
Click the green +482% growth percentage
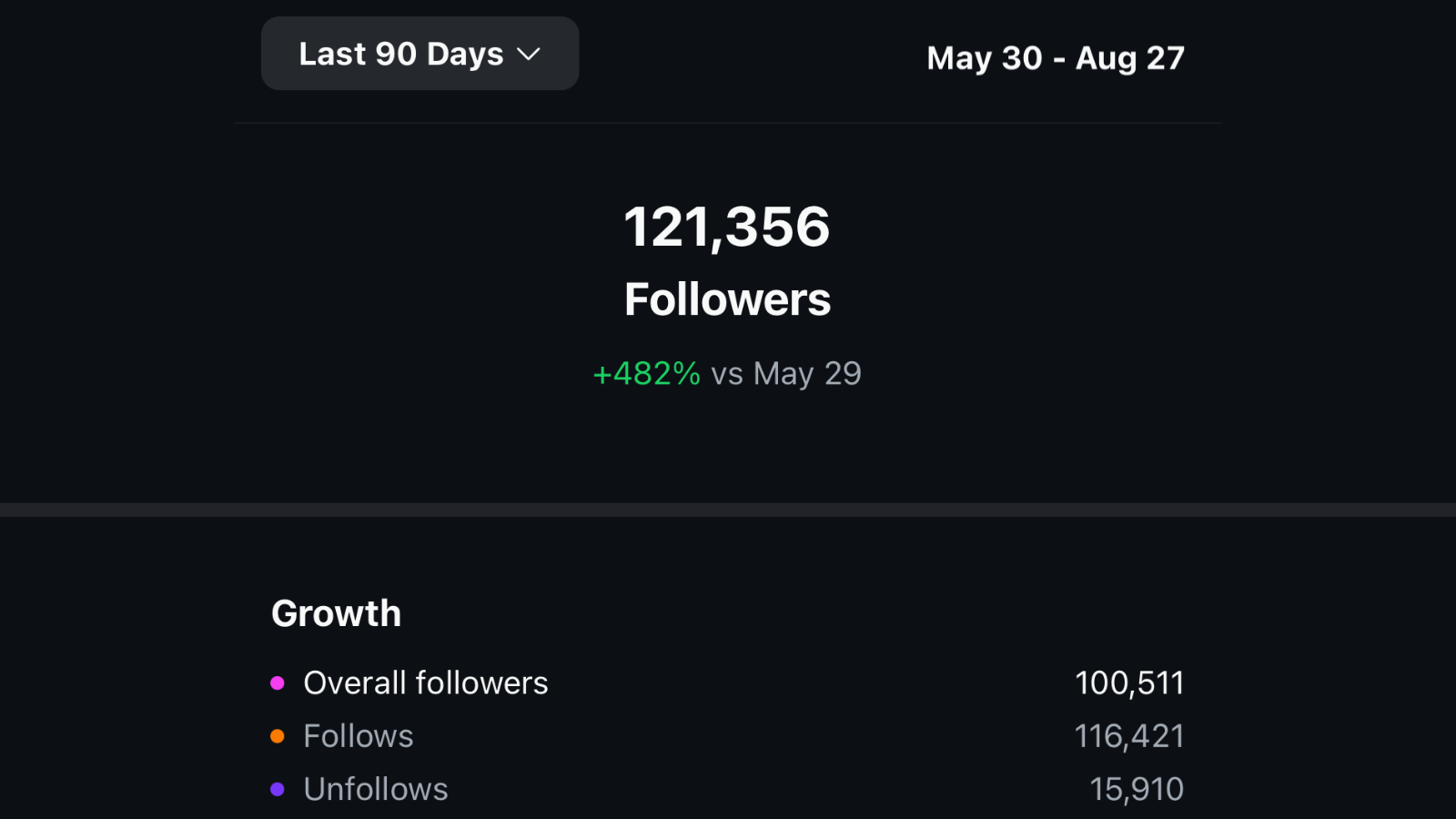[646, 373]
